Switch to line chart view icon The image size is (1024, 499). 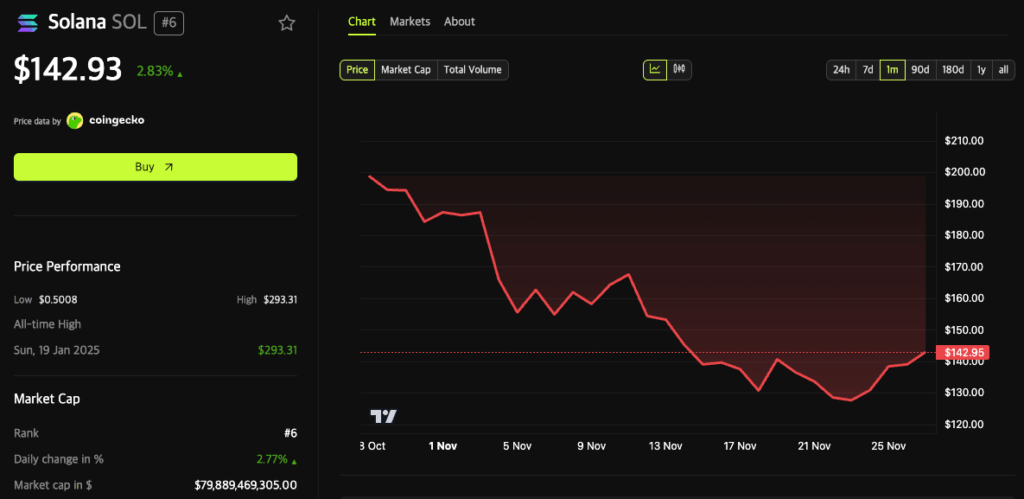click(x=655, y=69)
